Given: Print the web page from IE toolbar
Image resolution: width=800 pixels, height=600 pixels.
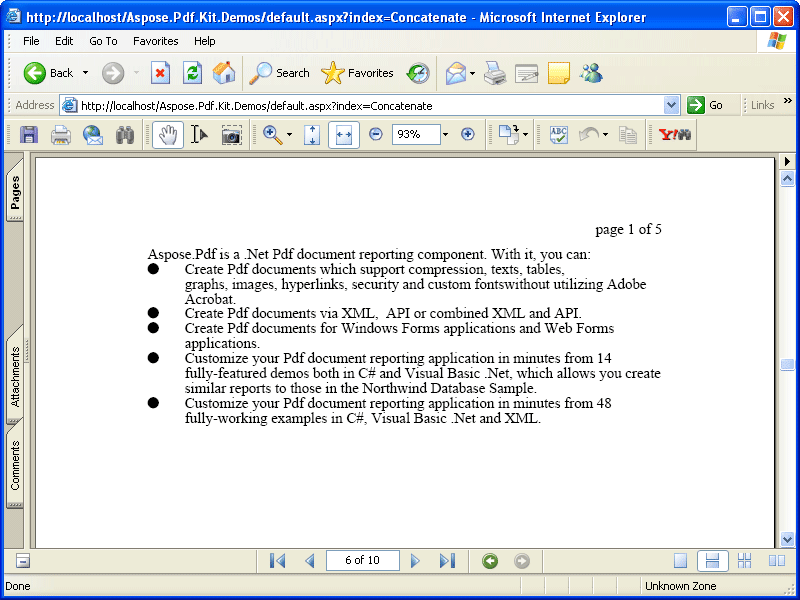Looking at the screenshot, I should click(x=495, y=73).
